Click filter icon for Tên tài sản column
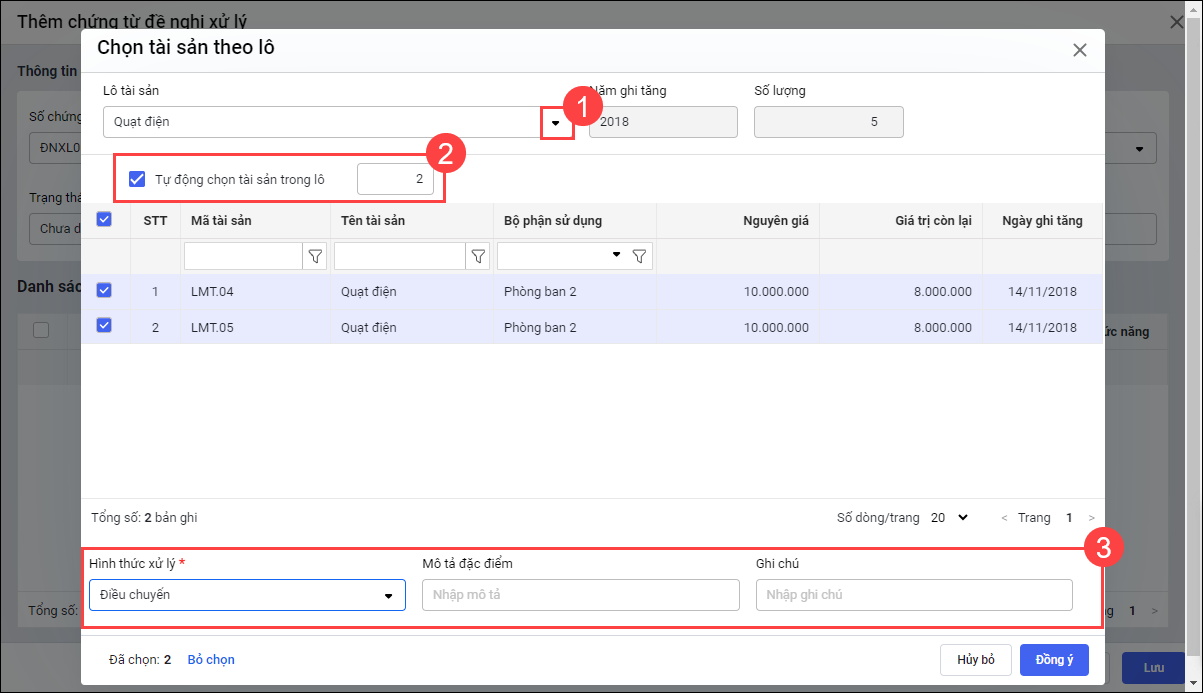Viewport: 1203px width, 693px height. 479,257
